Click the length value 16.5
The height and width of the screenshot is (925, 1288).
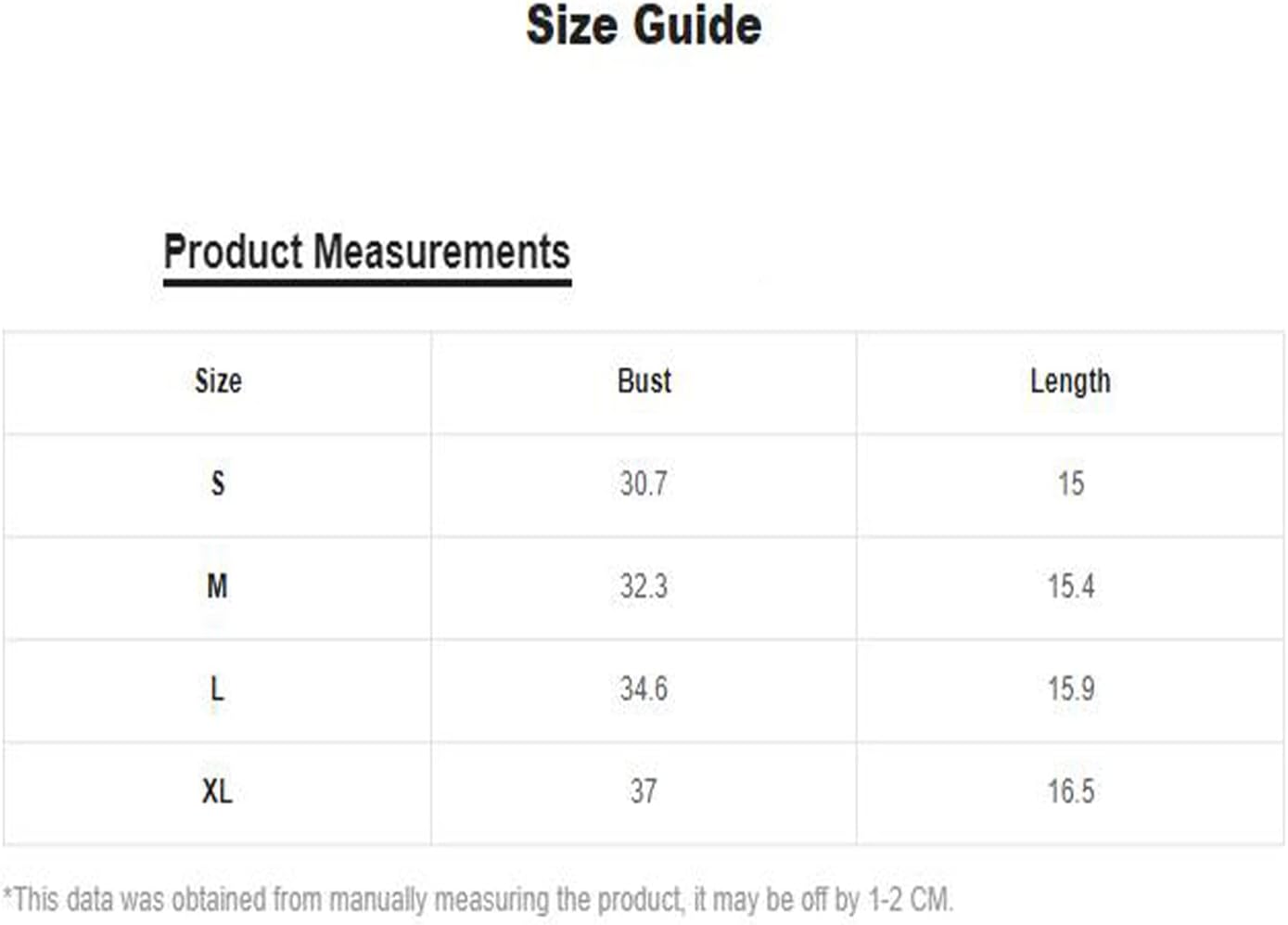pos(1071,792)
